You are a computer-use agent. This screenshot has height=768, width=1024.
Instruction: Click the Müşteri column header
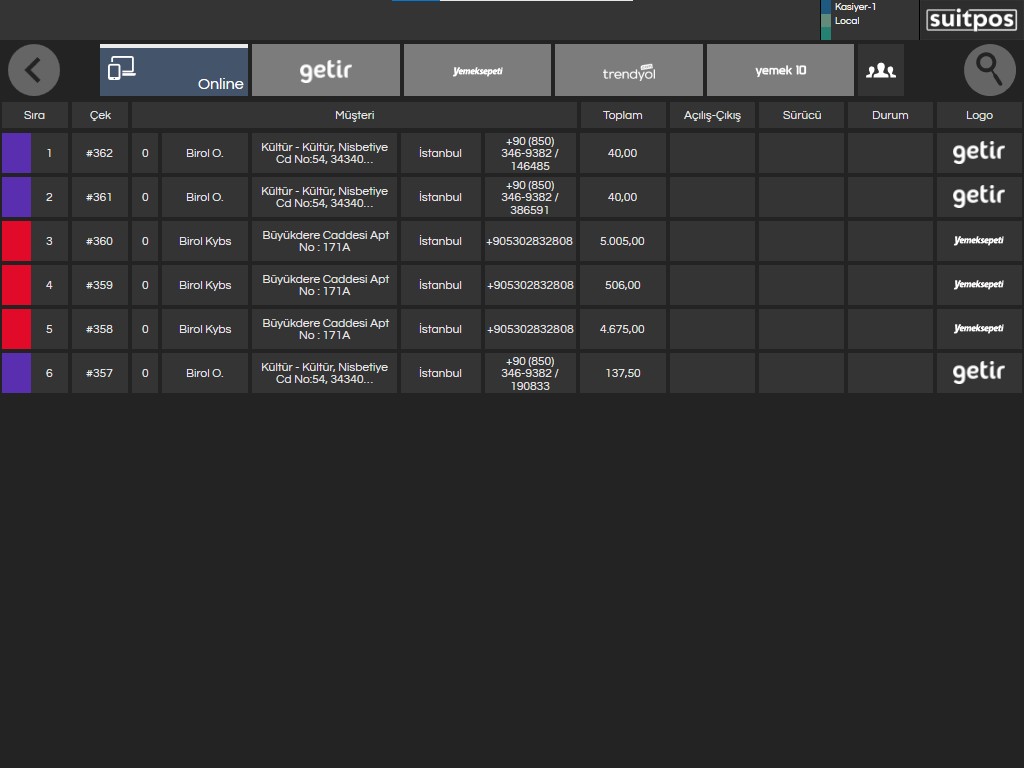click(355, 115)
